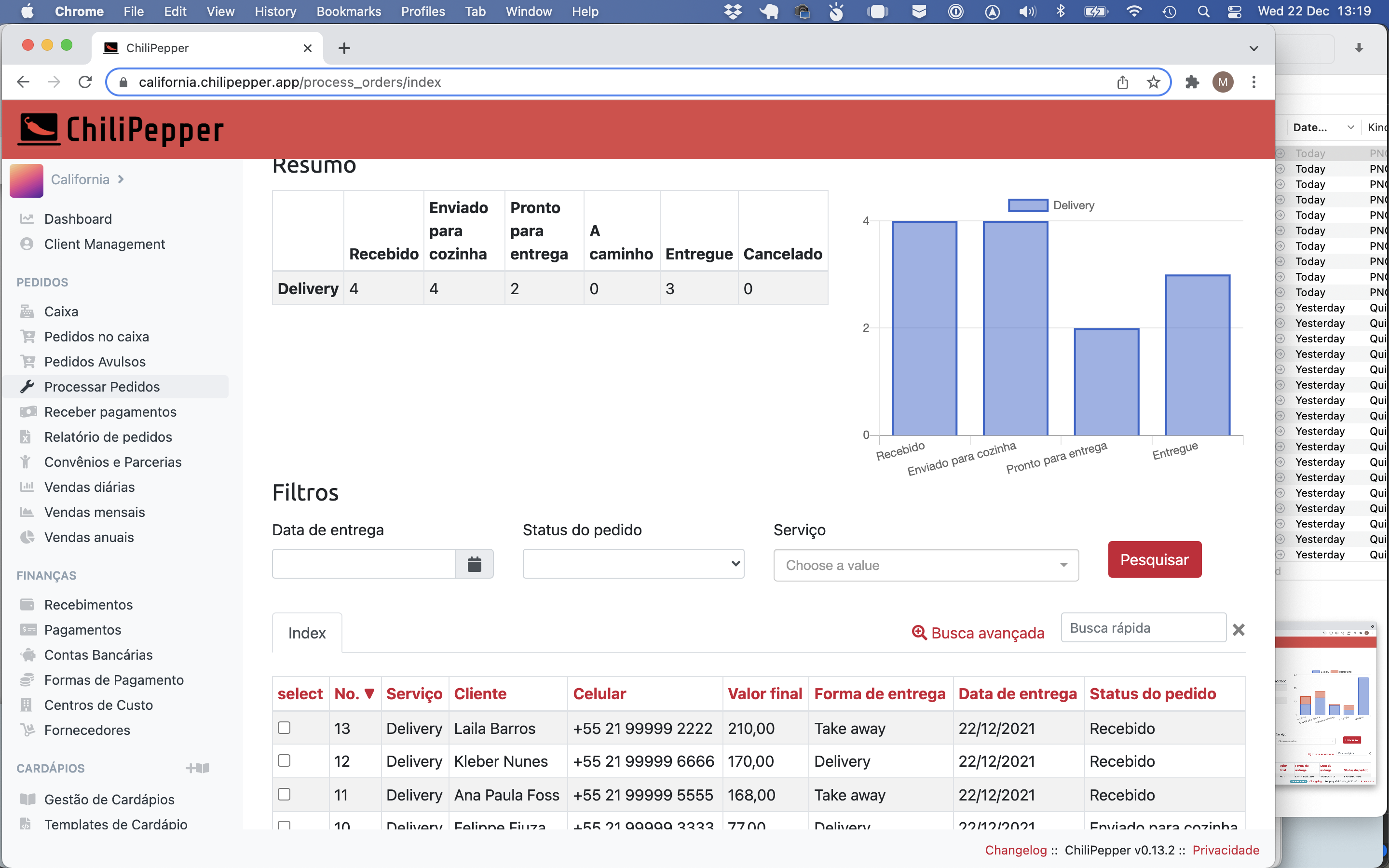Open the Chrome three-dot menu
This screenshot has width=1389, height=868.
[1254, 82]
